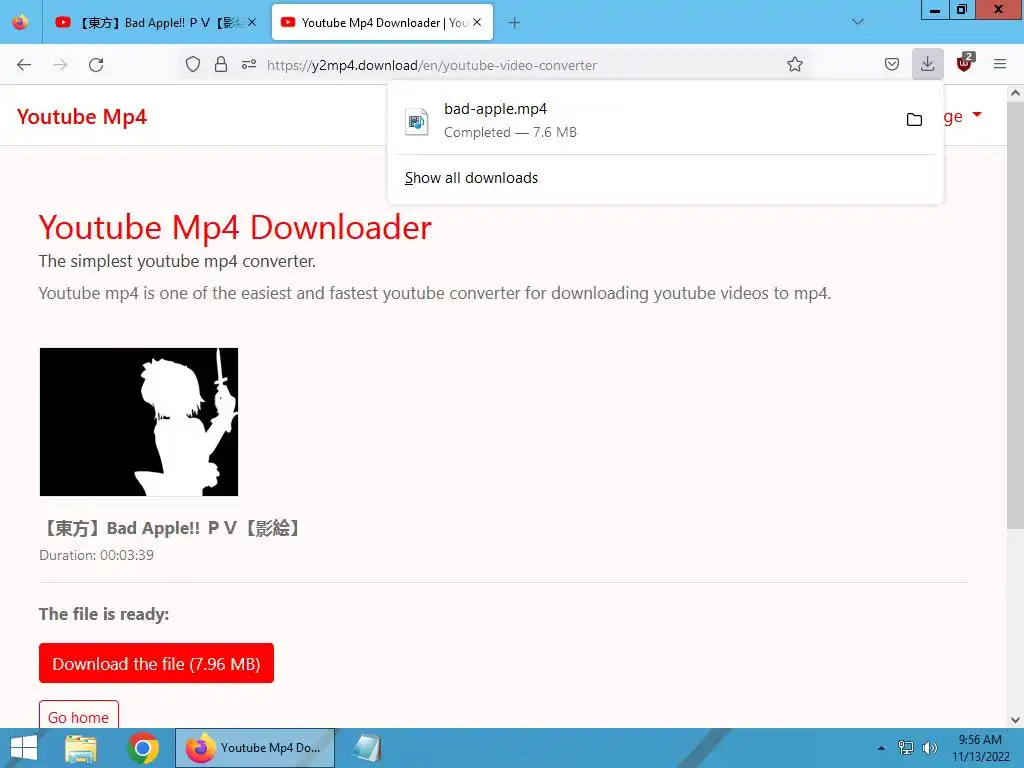The height and width of the screenshot is (768, 1024).
Task: Open the uBlock Origin extension icon
Action: coord(964,63)
